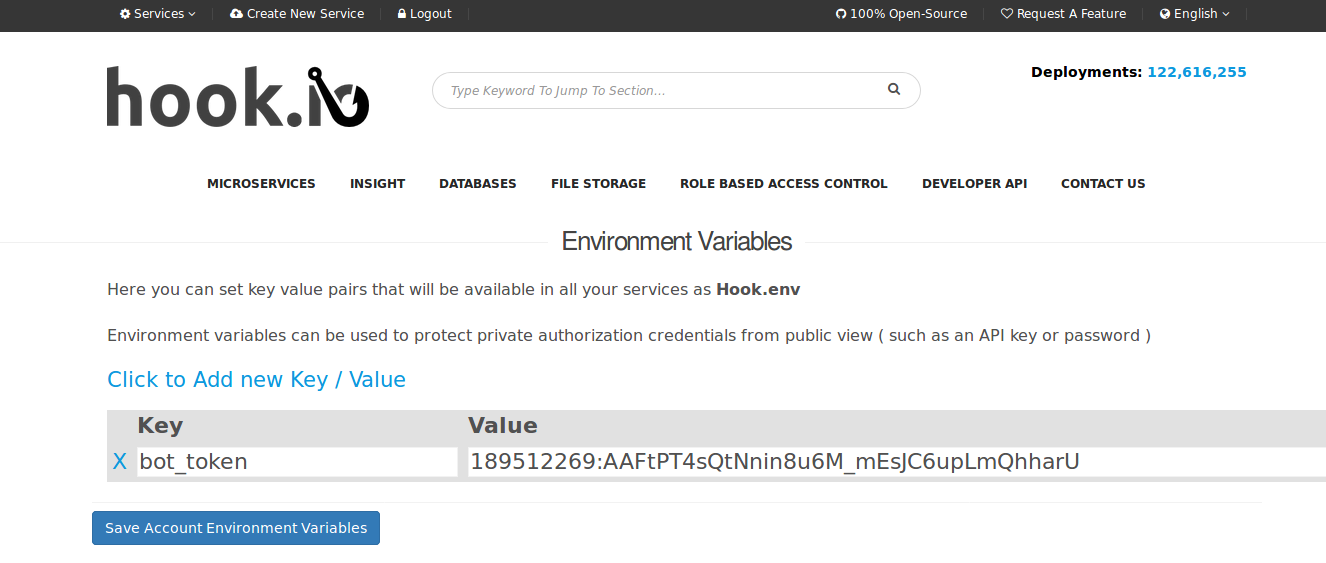Open the Services dropdown menu
The height and width of the screenshot is (563, 1326).
158,14
